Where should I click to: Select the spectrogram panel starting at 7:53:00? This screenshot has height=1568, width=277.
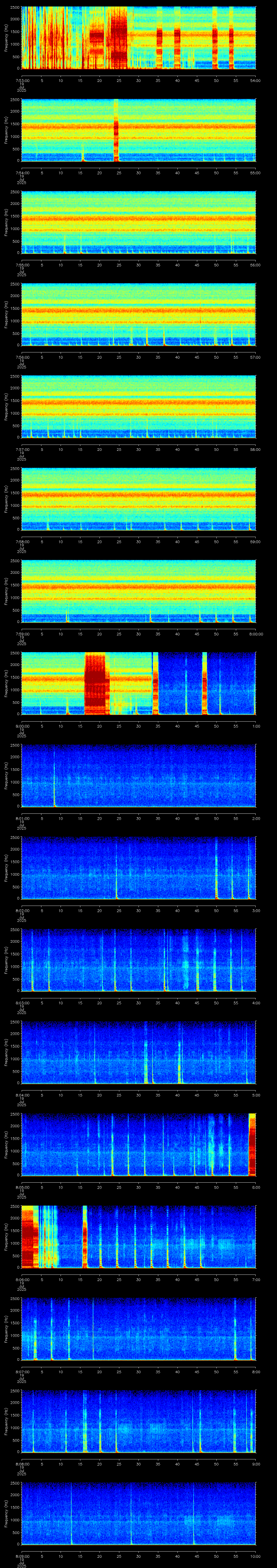[x=138, y=38]
